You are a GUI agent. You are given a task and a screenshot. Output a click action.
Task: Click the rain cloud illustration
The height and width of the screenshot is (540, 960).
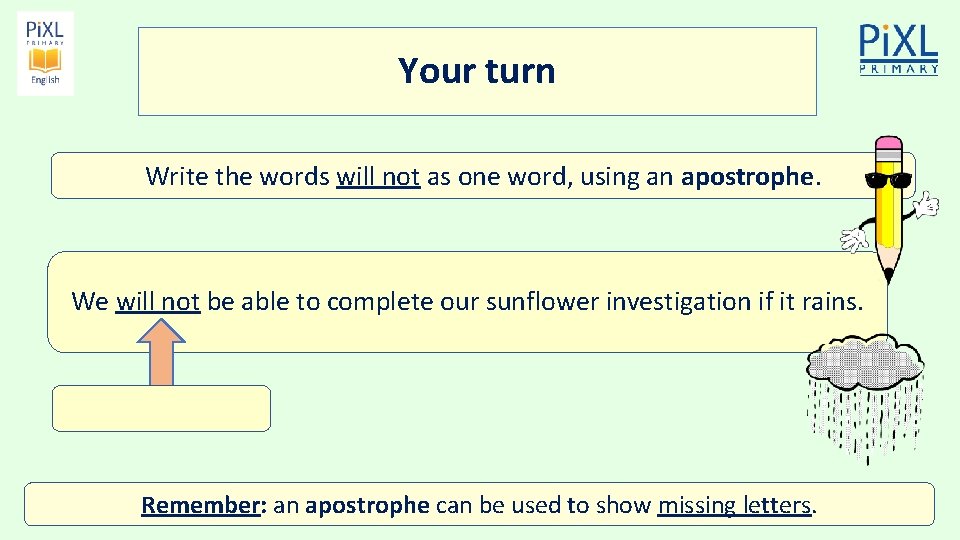[866, 395]
